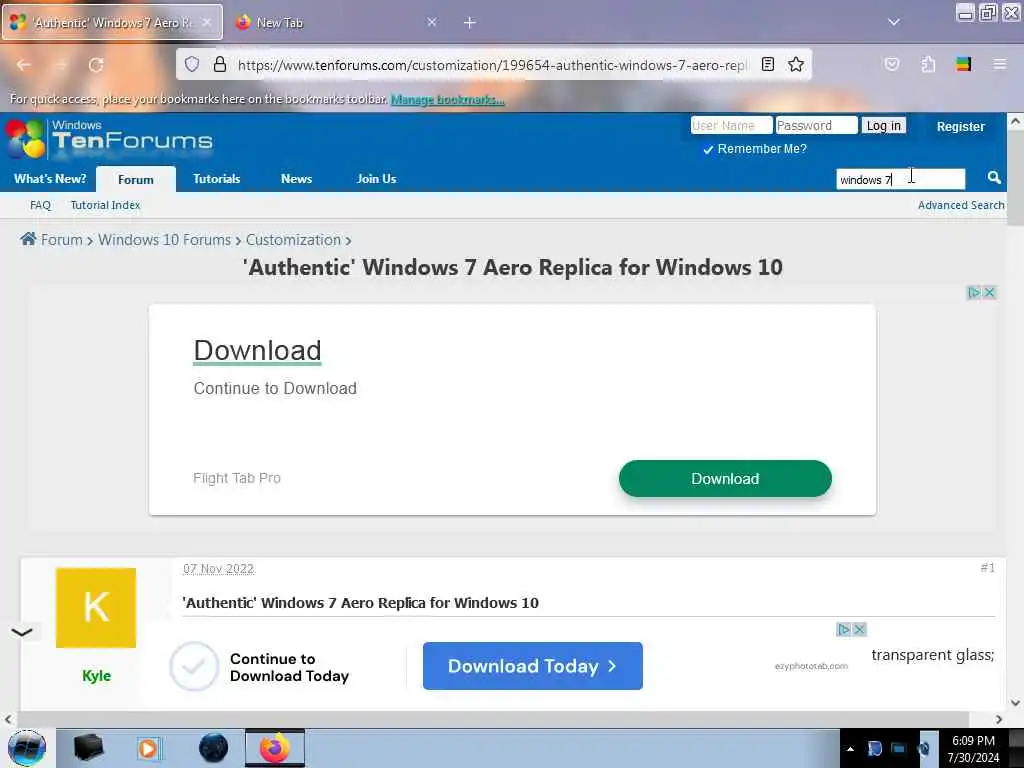The image size is (1024, 768).
Task: Open the black folder taskbar icon
Action: (x=88, y=748)
